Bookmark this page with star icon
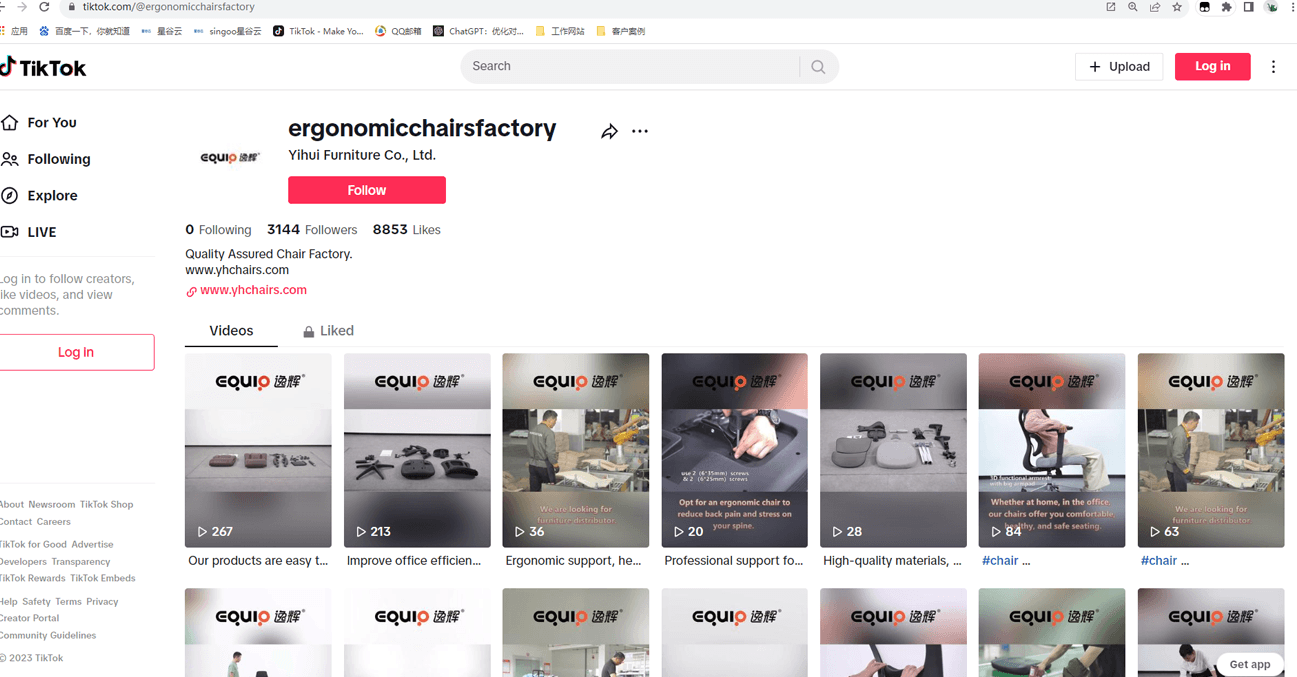Image resolution: width=1297 pixels, height=677 pixels. [1177, 7]
